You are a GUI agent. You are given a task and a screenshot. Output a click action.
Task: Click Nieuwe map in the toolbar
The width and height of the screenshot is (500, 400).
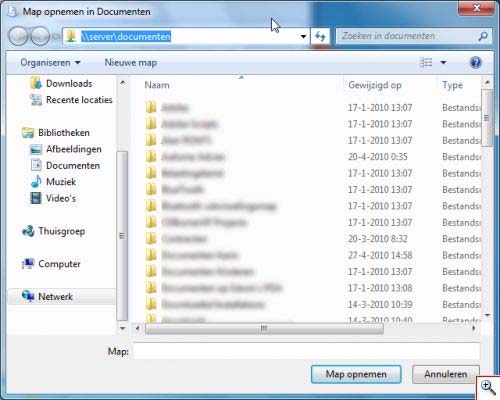tap(131, 62)
